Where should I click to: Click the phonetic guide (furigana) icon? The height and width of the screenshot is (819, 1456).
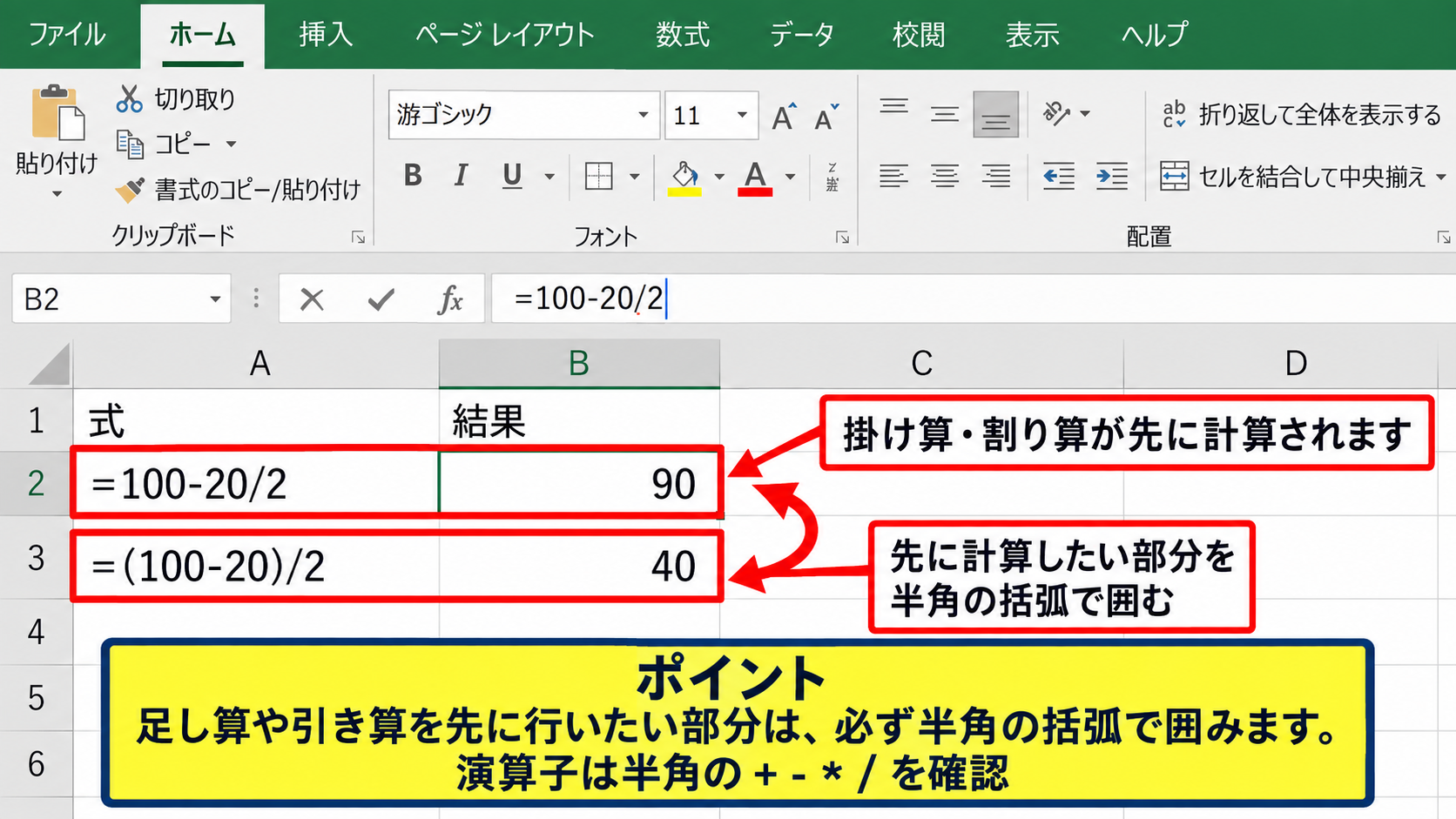[832, 177]
